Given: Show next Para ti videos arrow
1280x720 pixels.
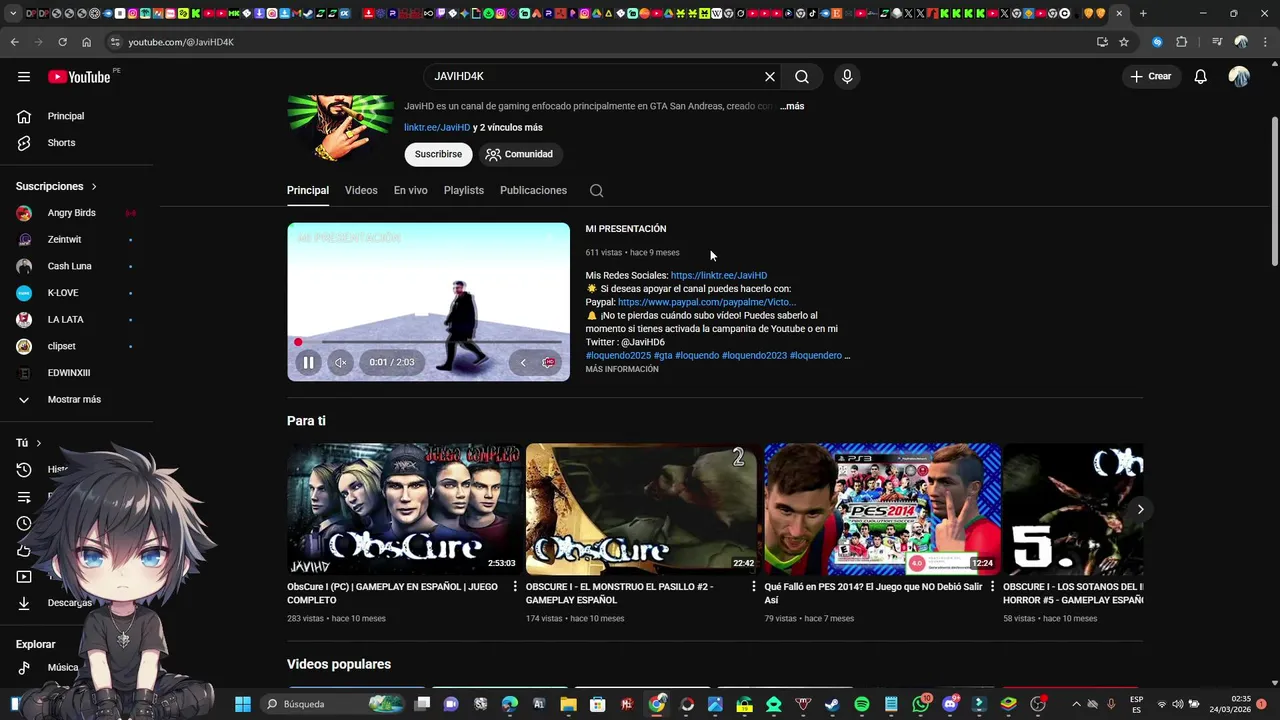Looking at the screenshot, I should (x=1140, y=509).
